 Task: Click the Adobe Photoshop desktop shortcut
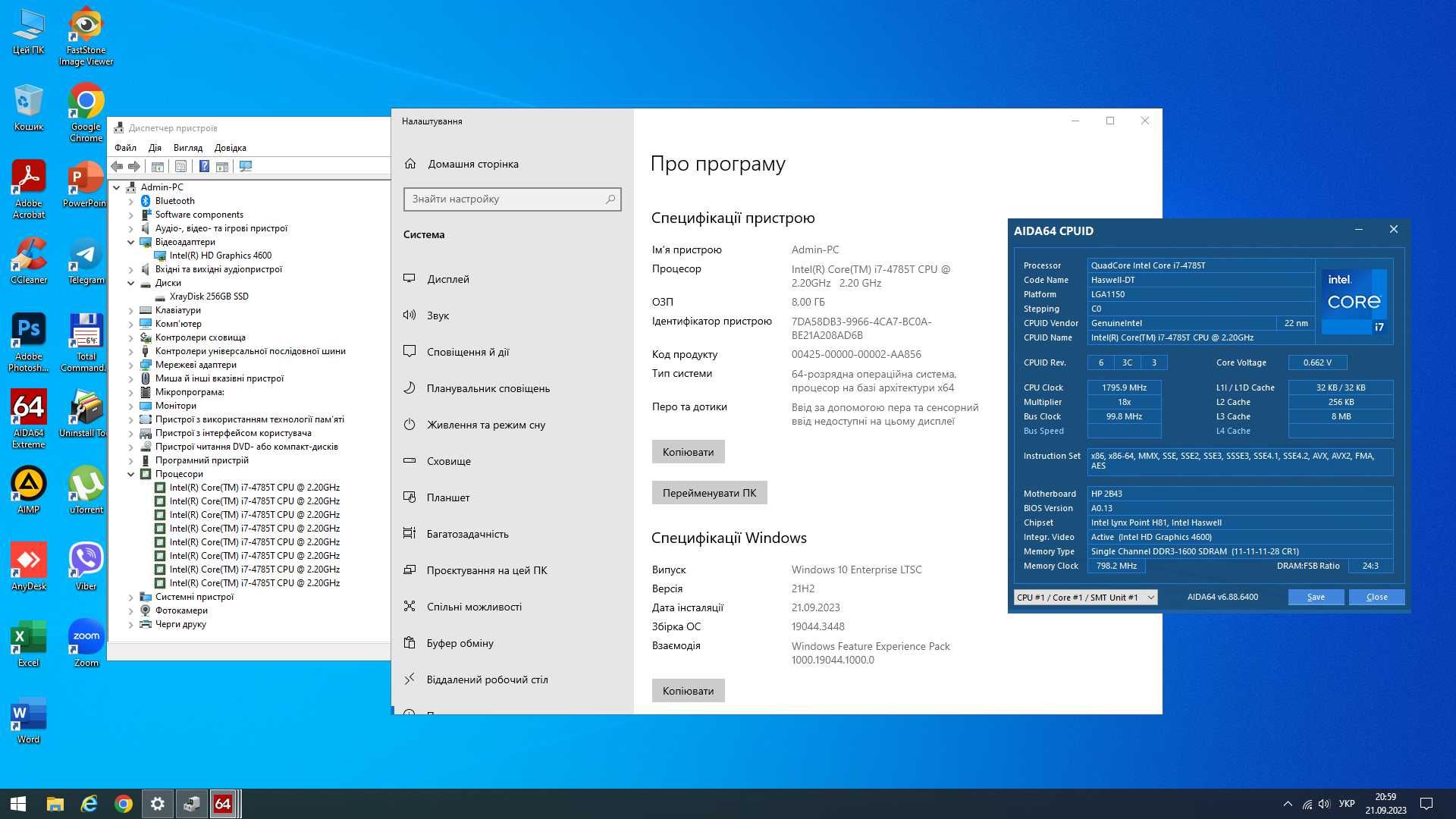[29, 342]
